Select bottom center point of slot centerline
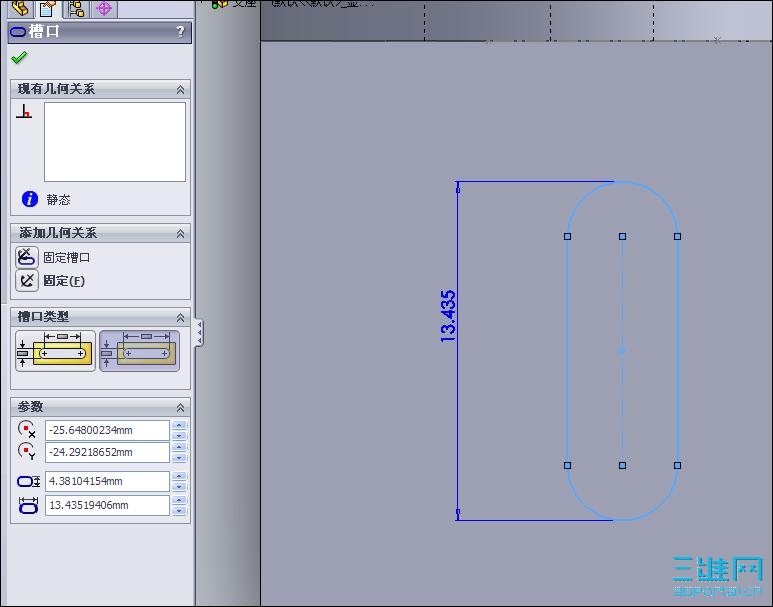Image resolution: width=773 pixels, height=607 pixels. pos(623,465)
